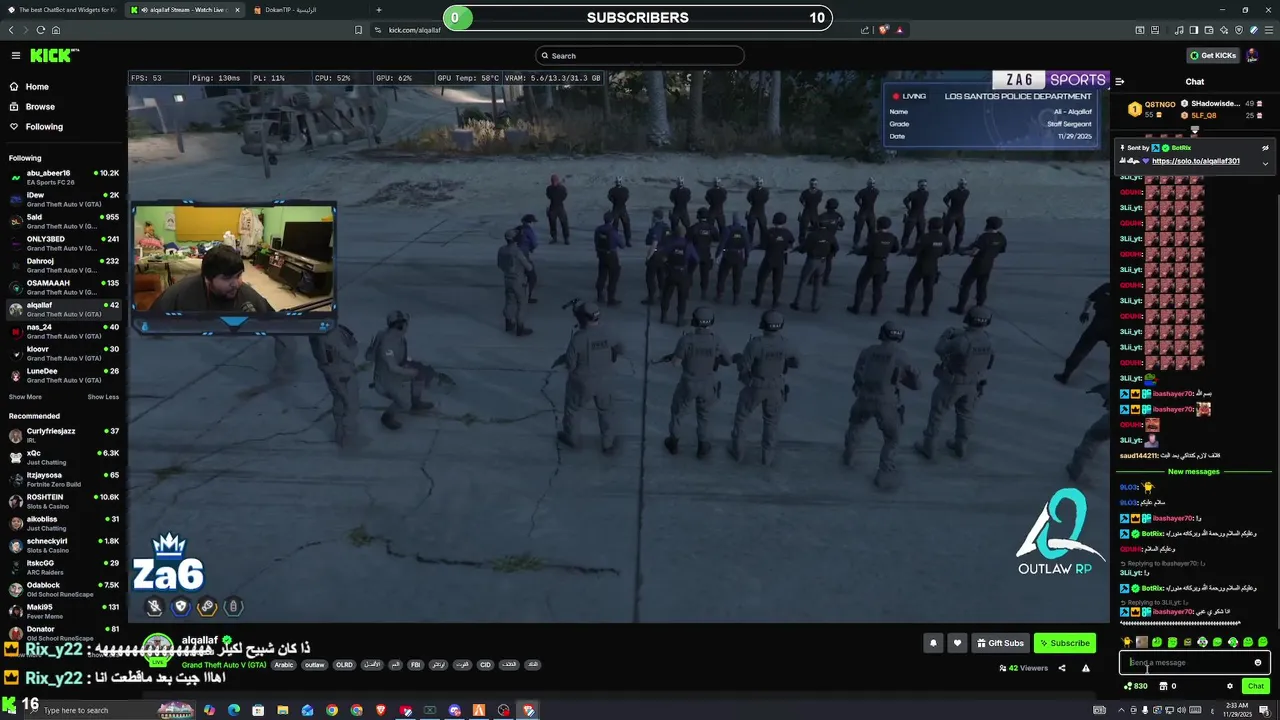
Task: Click the Arabic language tag
Action: click(284, 665)
